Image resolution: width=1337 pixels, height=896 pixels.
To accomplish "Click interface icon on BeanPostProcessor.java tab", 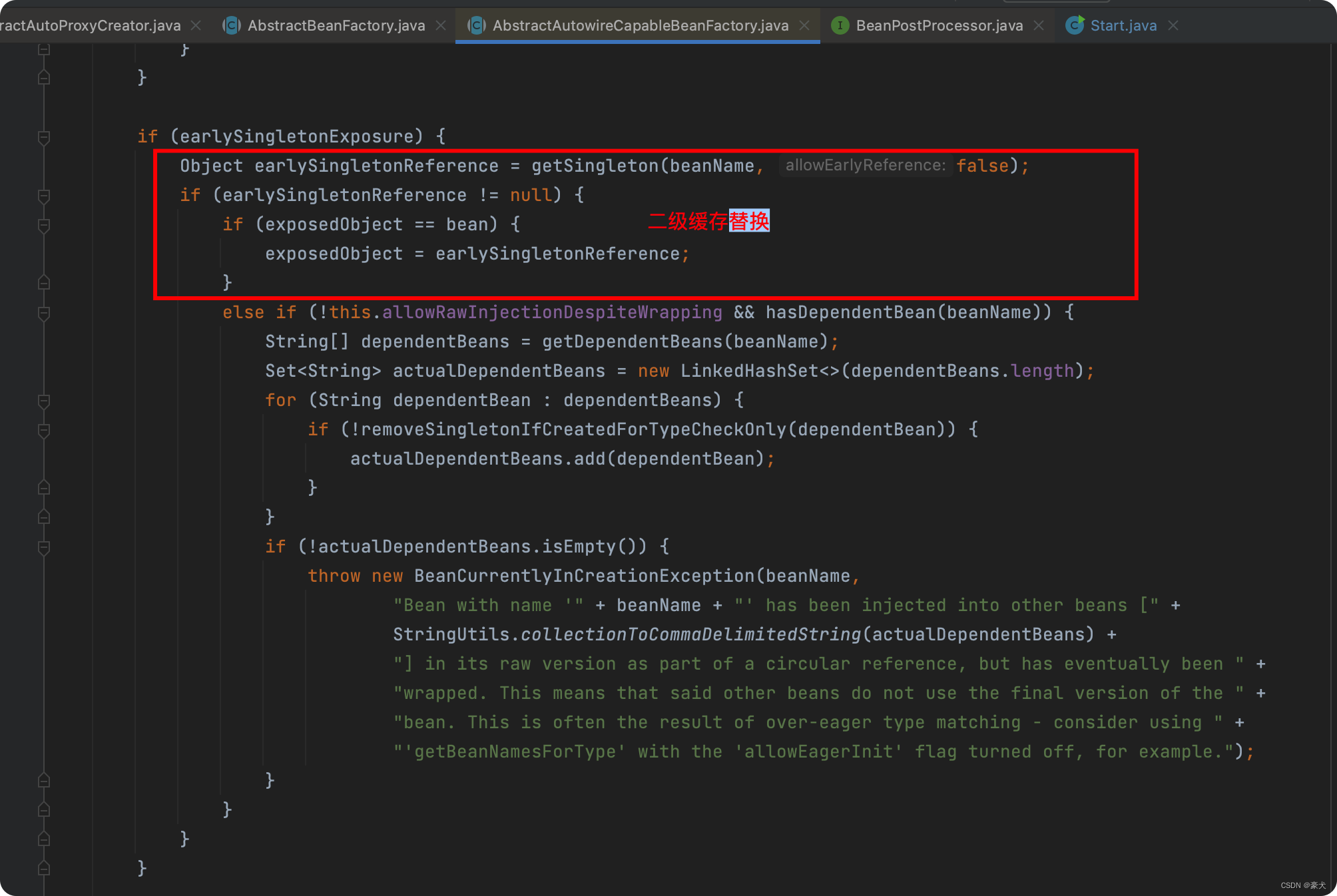I will tap(840, 25).
